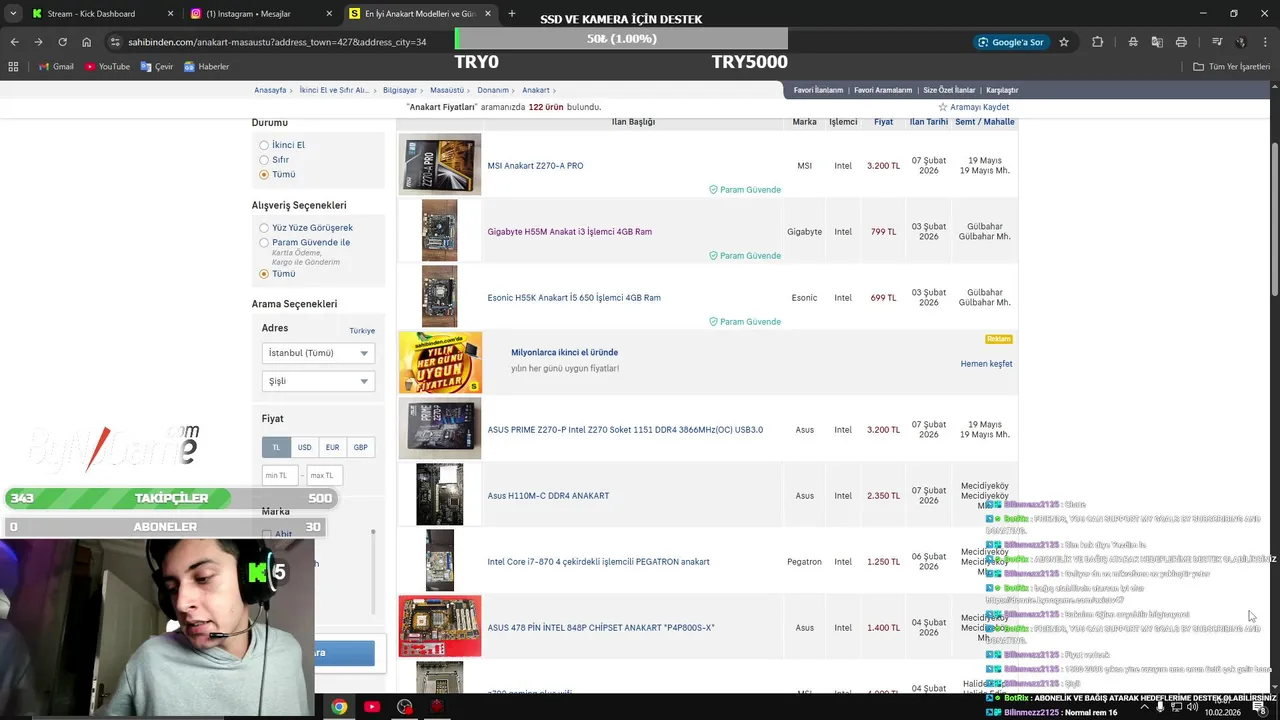Open the ASUS PRIME Z270-P listing thumbnail

tap(440, 429)
